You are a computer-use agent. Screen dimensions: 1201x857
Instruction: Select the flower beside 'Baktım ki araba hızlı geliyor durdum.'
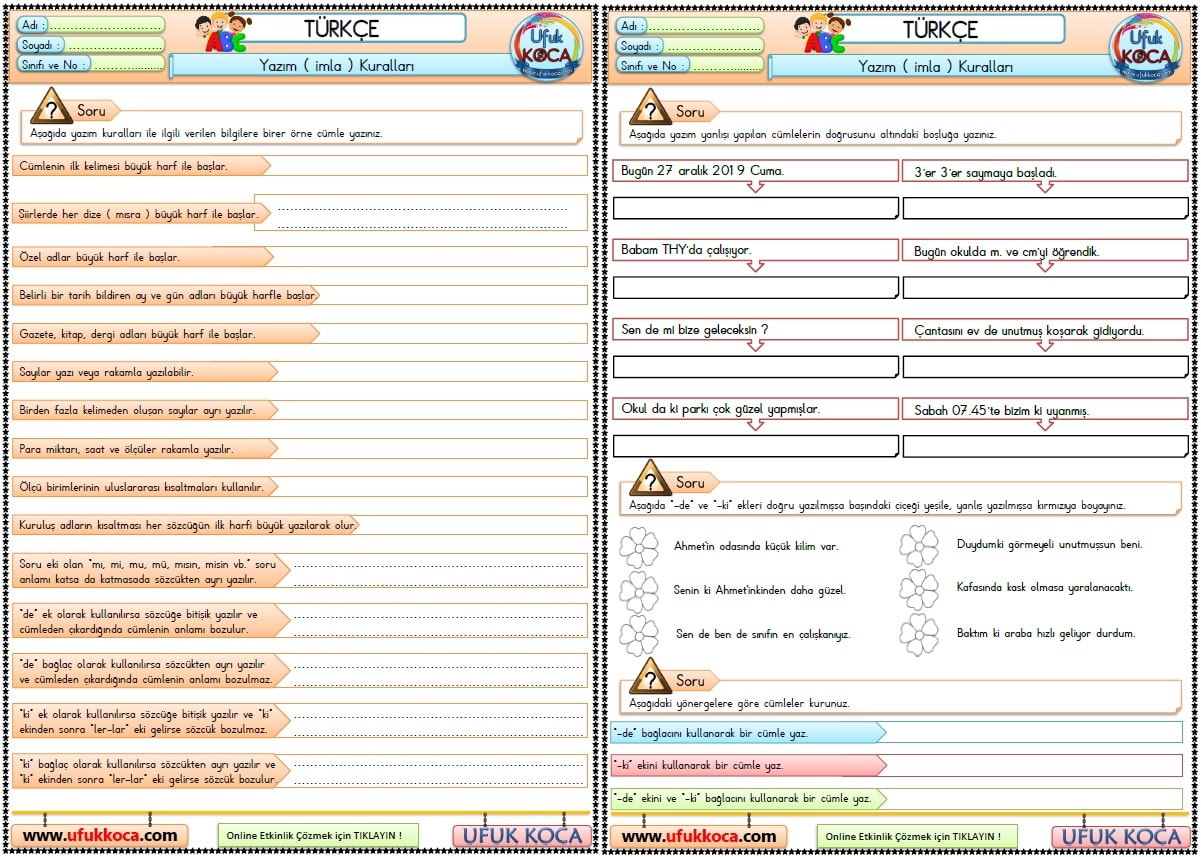919,634
